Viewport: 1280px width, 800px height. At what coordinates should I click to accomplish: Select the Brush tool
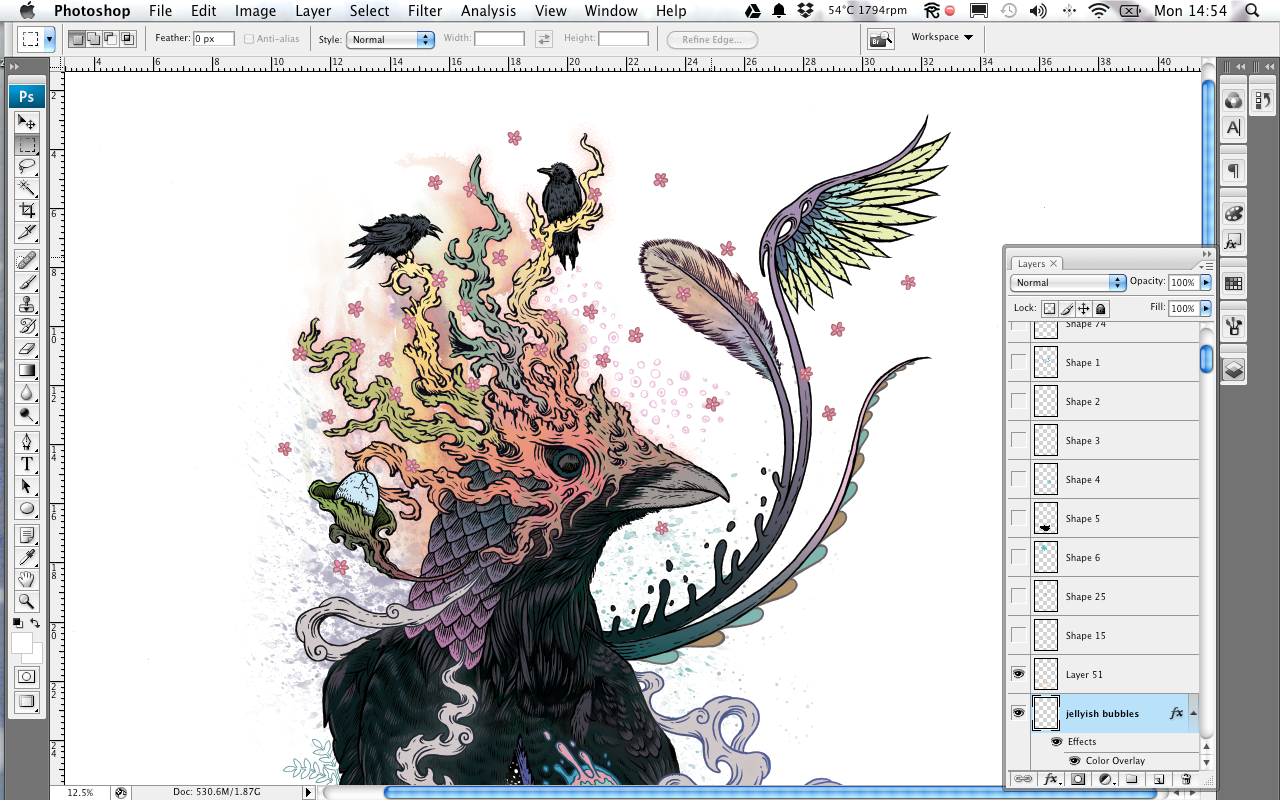pyautogui.click(x=27, y=282)
